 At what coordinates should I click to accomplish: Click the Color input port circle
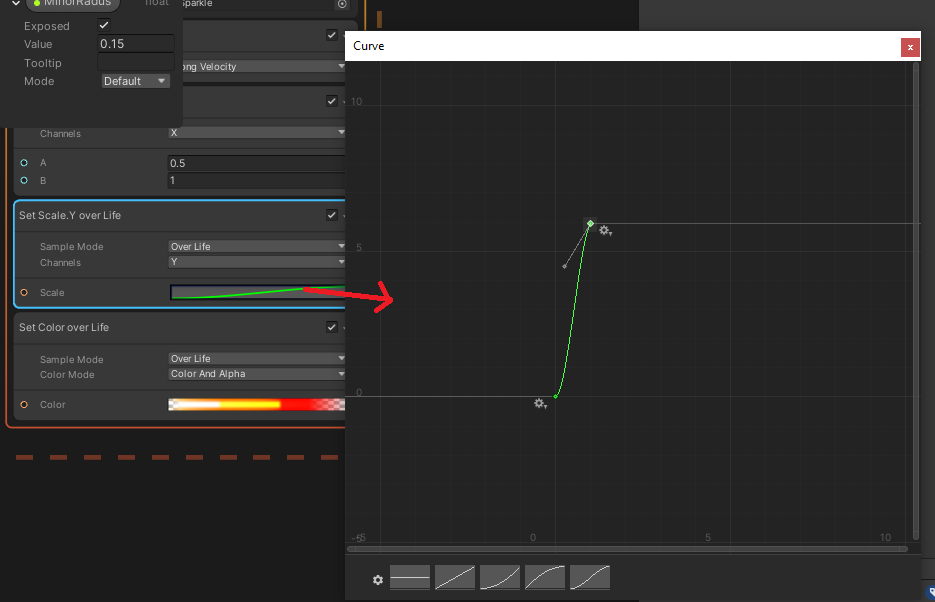coord(24,405)
